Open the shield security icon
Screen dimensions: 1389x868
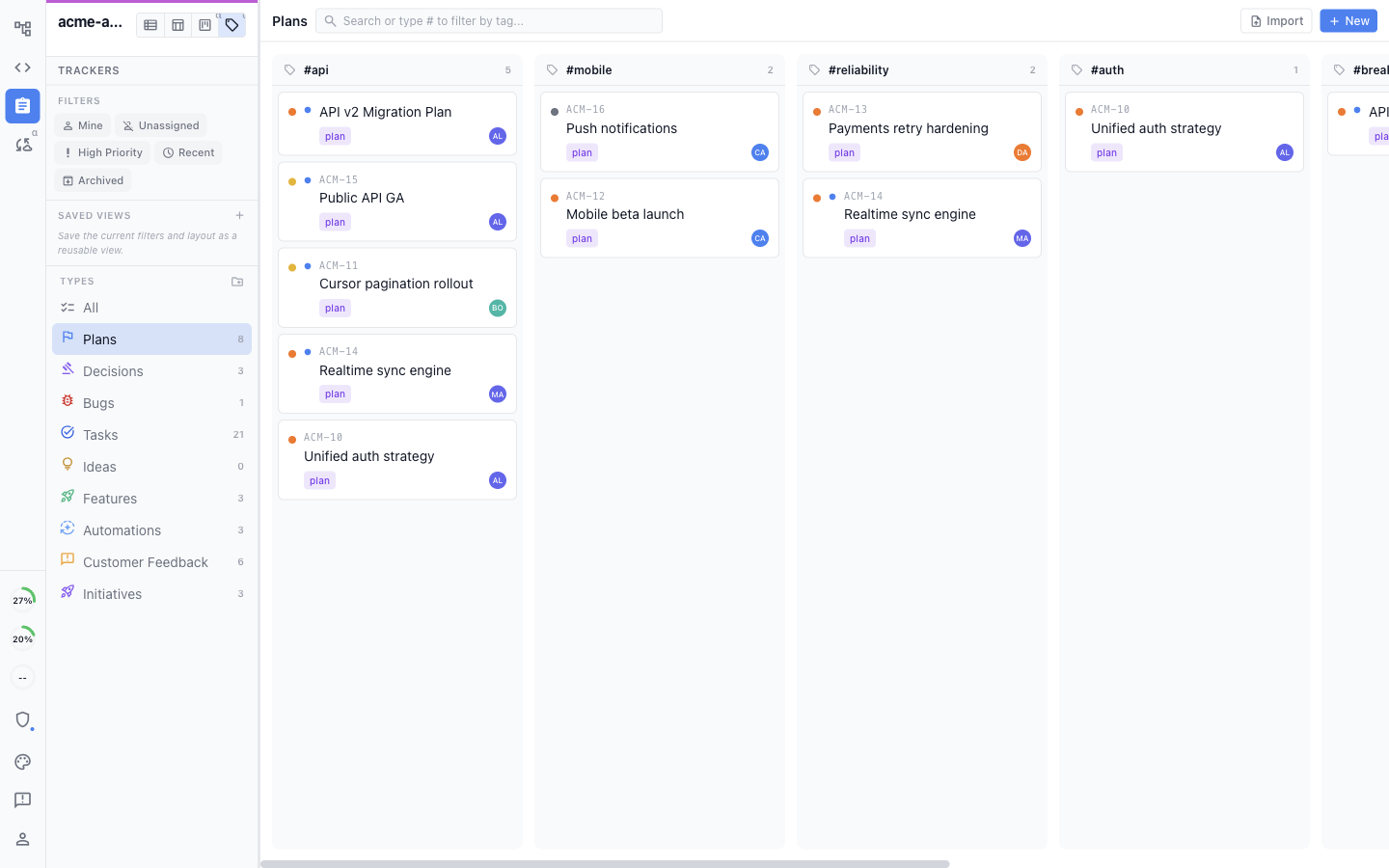(22, 719)
